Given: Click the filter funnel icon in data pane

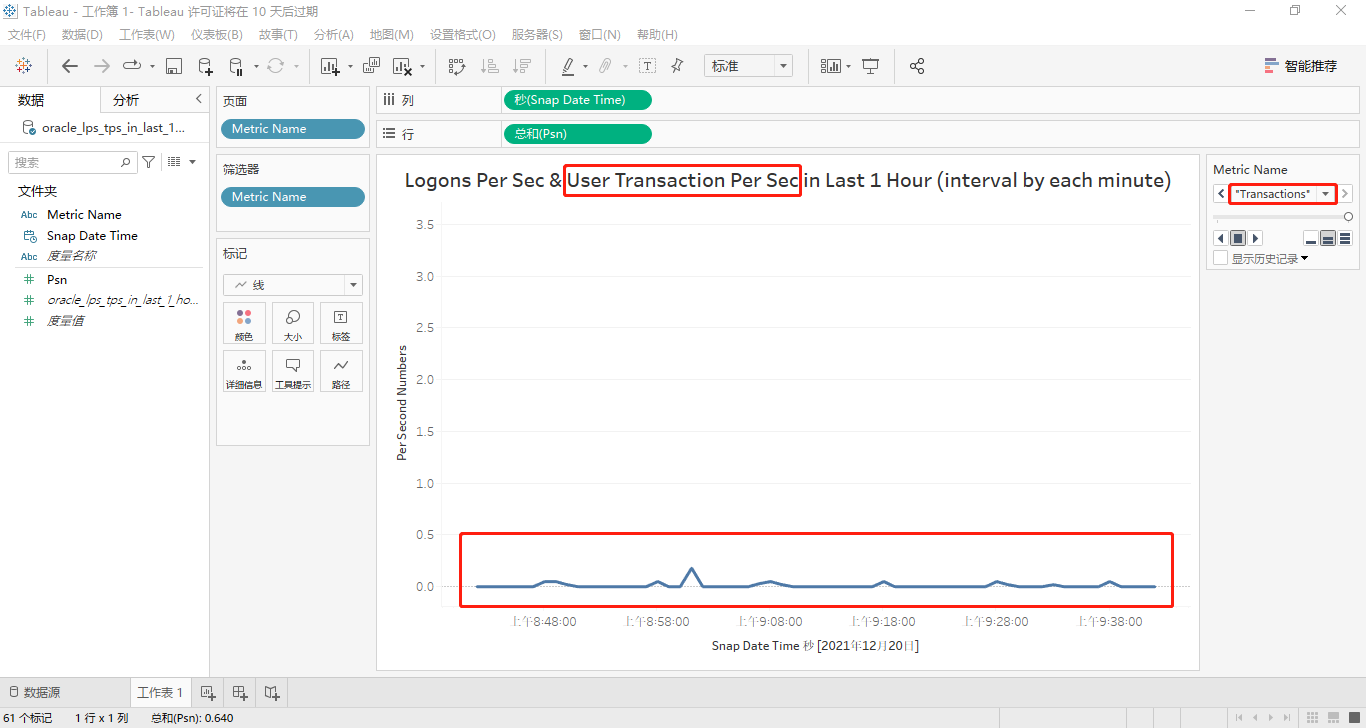Looking at the screenshot, I should click(149, 162).
